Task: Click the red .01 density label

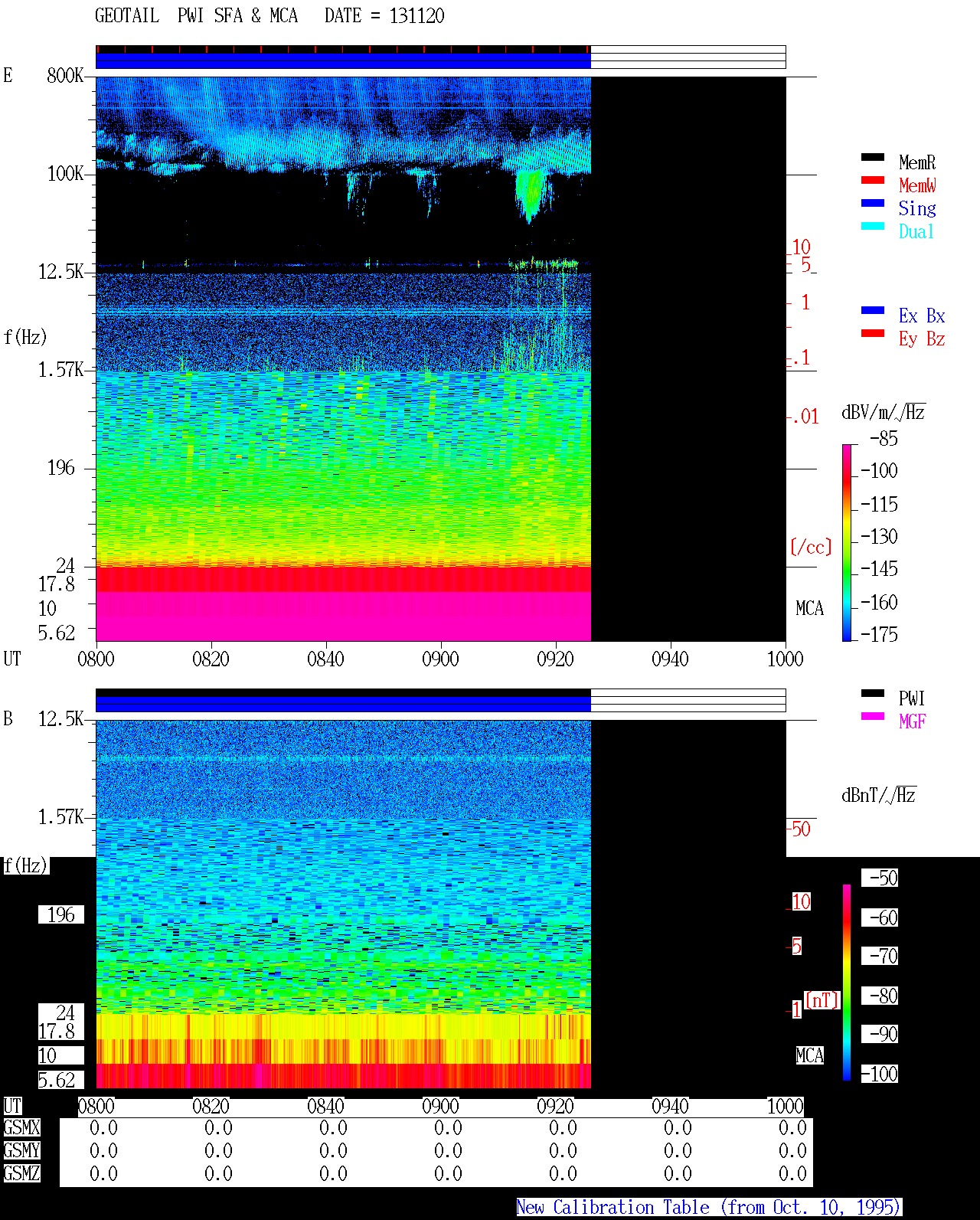Action: pyautogui.click(x=805, y=417)
